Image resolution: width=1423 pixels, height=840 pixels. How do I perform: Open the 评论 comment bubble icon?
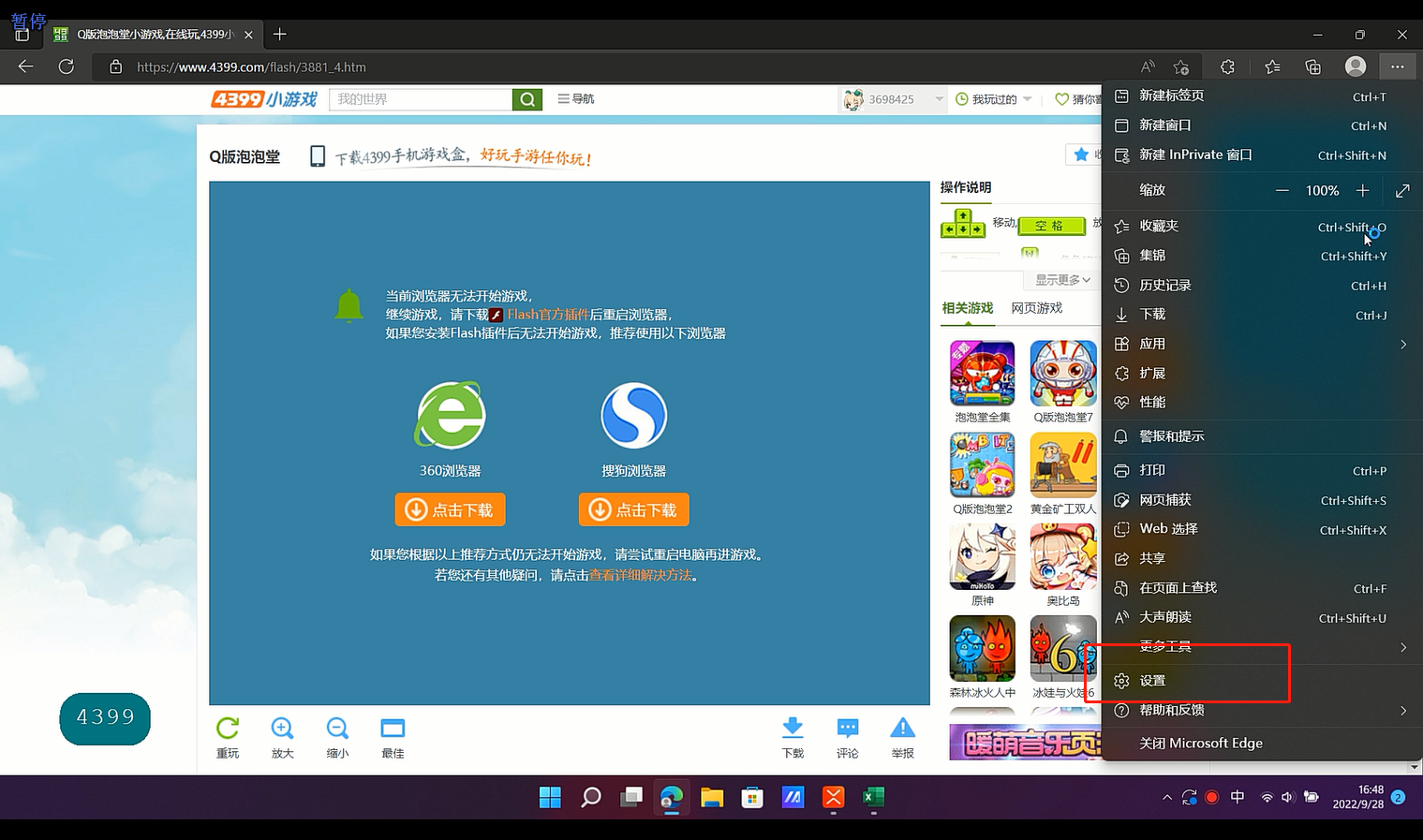[x=847, y=736]
